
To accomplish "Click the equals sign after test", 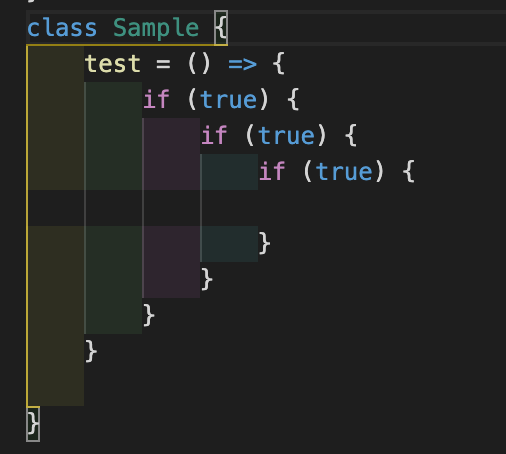I will click(163, 64).
